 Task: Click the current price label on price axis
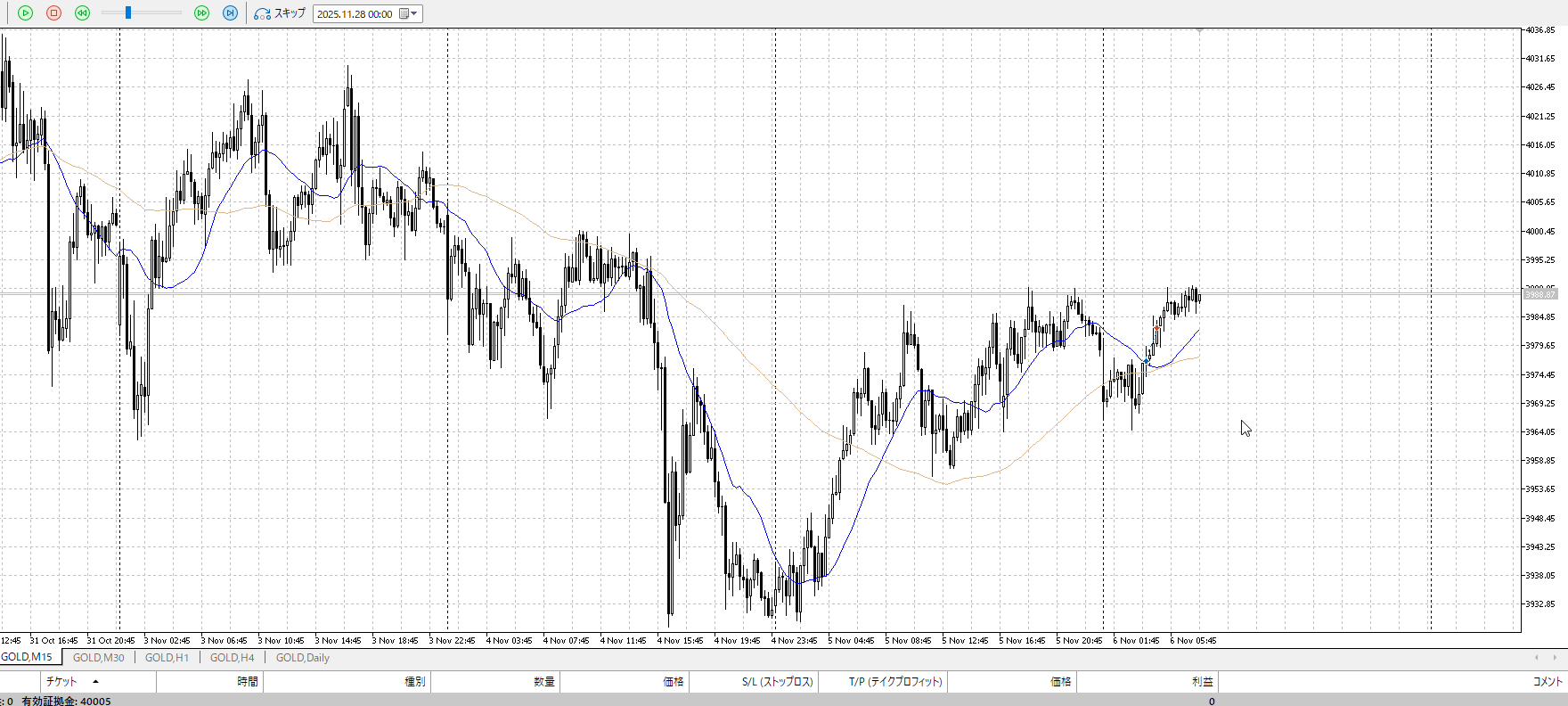tap(1539, 294)
